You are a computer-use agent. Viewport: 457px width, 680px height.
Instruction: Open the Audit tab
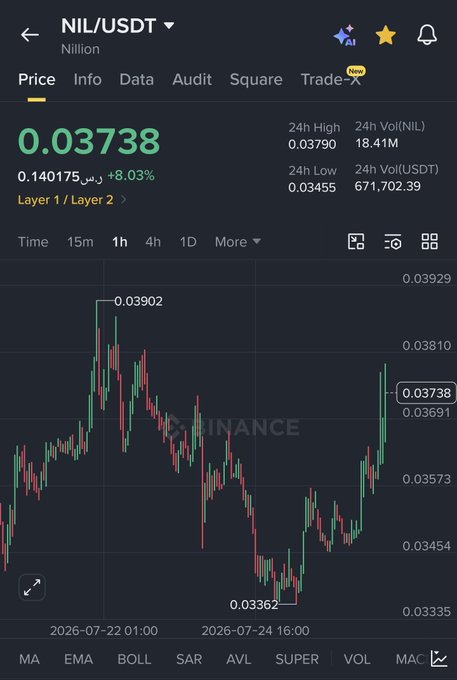coord(192,79)
